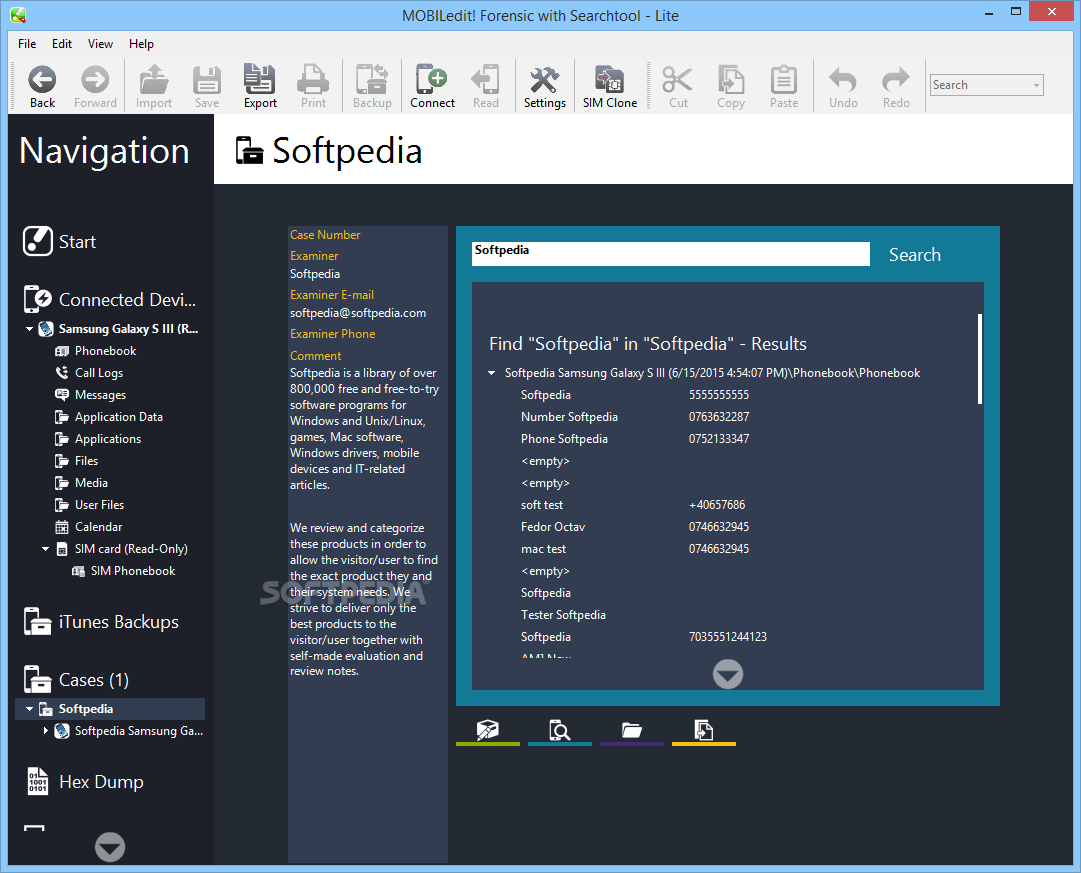Open the Help menu
Screen dimensions: 1081x873
point(141,43)
